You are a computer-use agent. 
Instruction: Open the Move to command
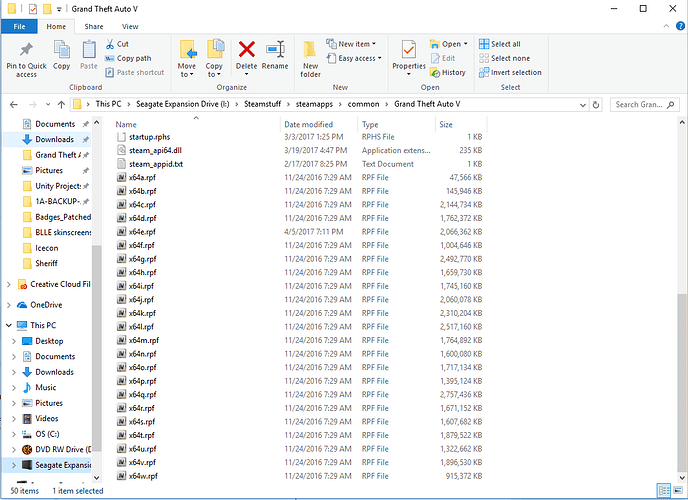pyautogui.click(x=187, y=58)
